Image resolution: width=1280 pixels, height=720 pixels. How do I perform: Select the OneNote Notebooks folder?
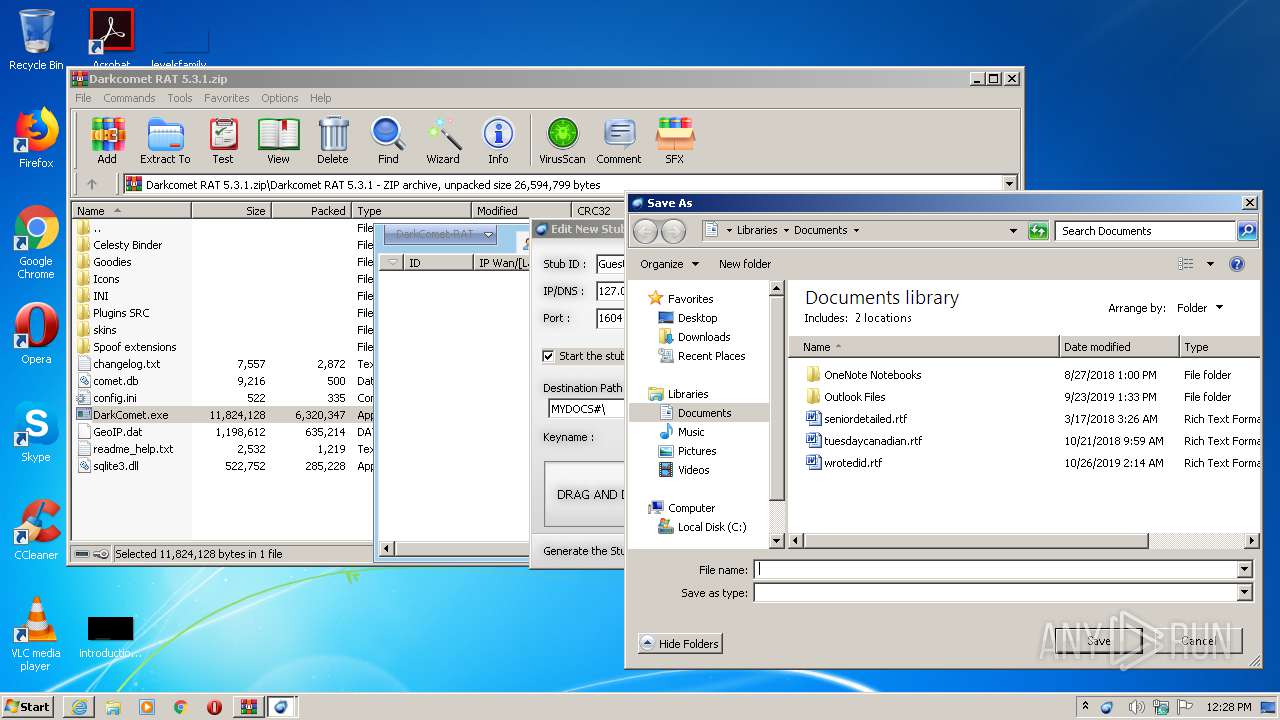click(x=872, y=375)
